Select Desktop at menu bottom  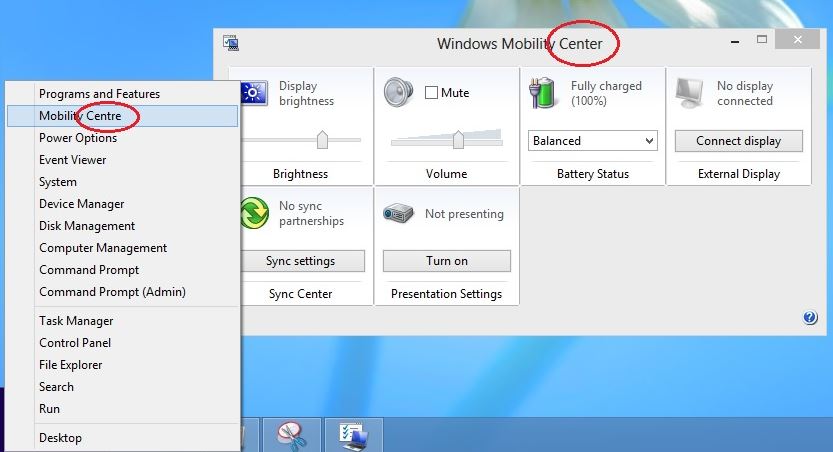coord(123,438)
